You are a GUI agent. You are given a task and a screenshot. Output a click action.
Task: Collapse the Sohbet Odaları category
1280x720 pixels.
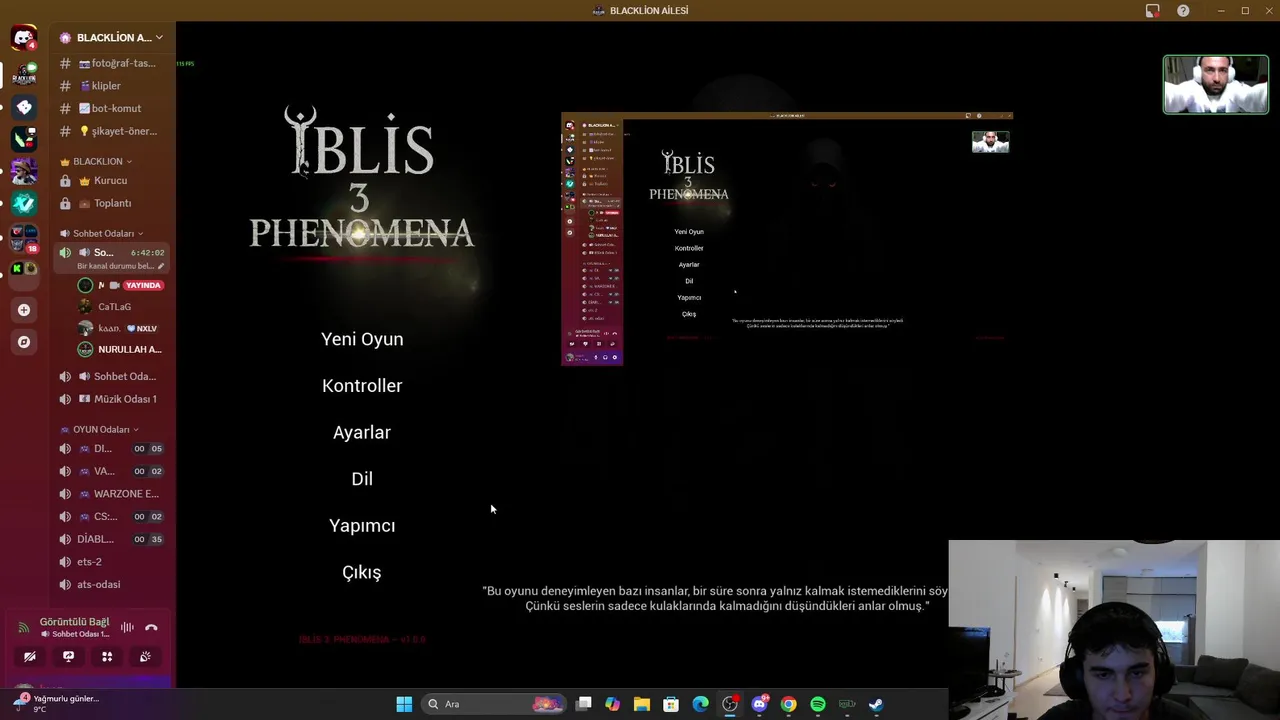102,233
